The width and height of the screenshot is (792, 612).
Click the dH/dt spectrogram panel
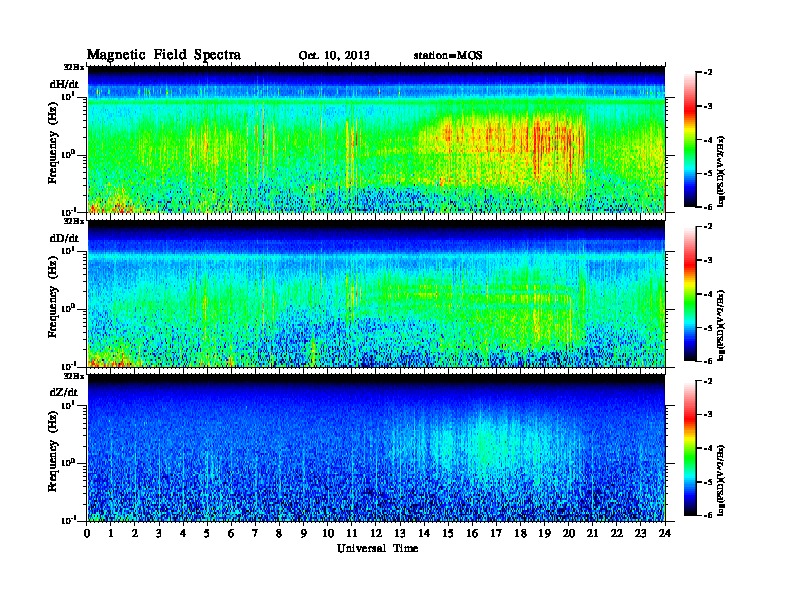376,139
